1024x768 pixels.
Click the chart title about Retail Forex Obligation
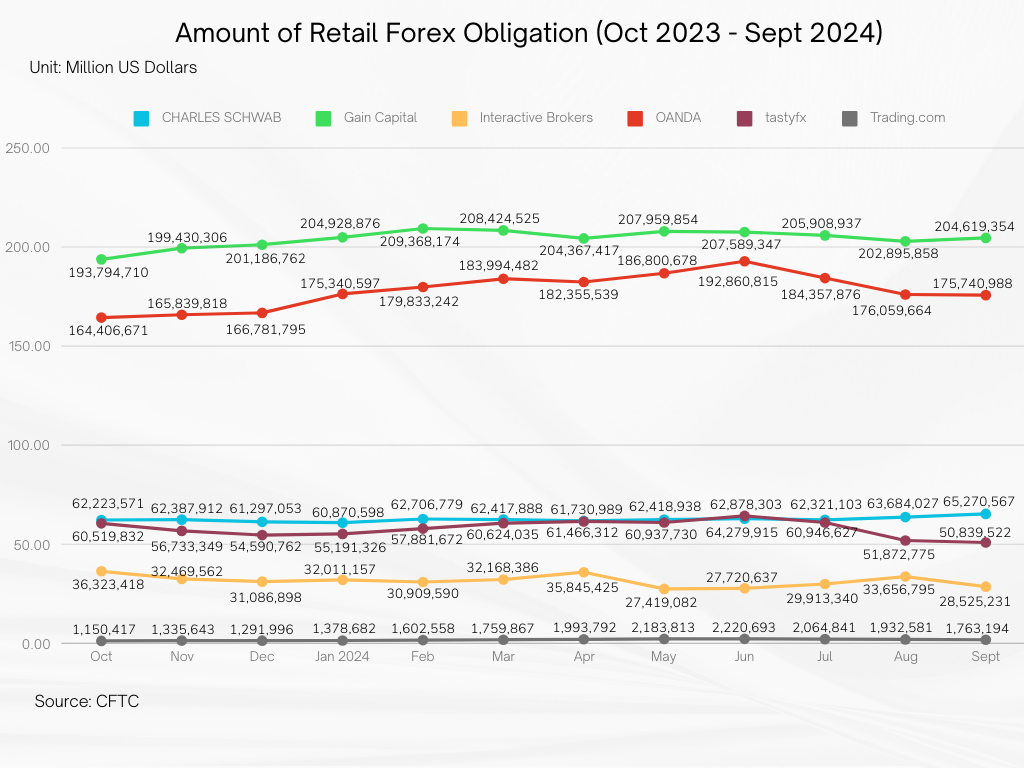pos(529,33)
